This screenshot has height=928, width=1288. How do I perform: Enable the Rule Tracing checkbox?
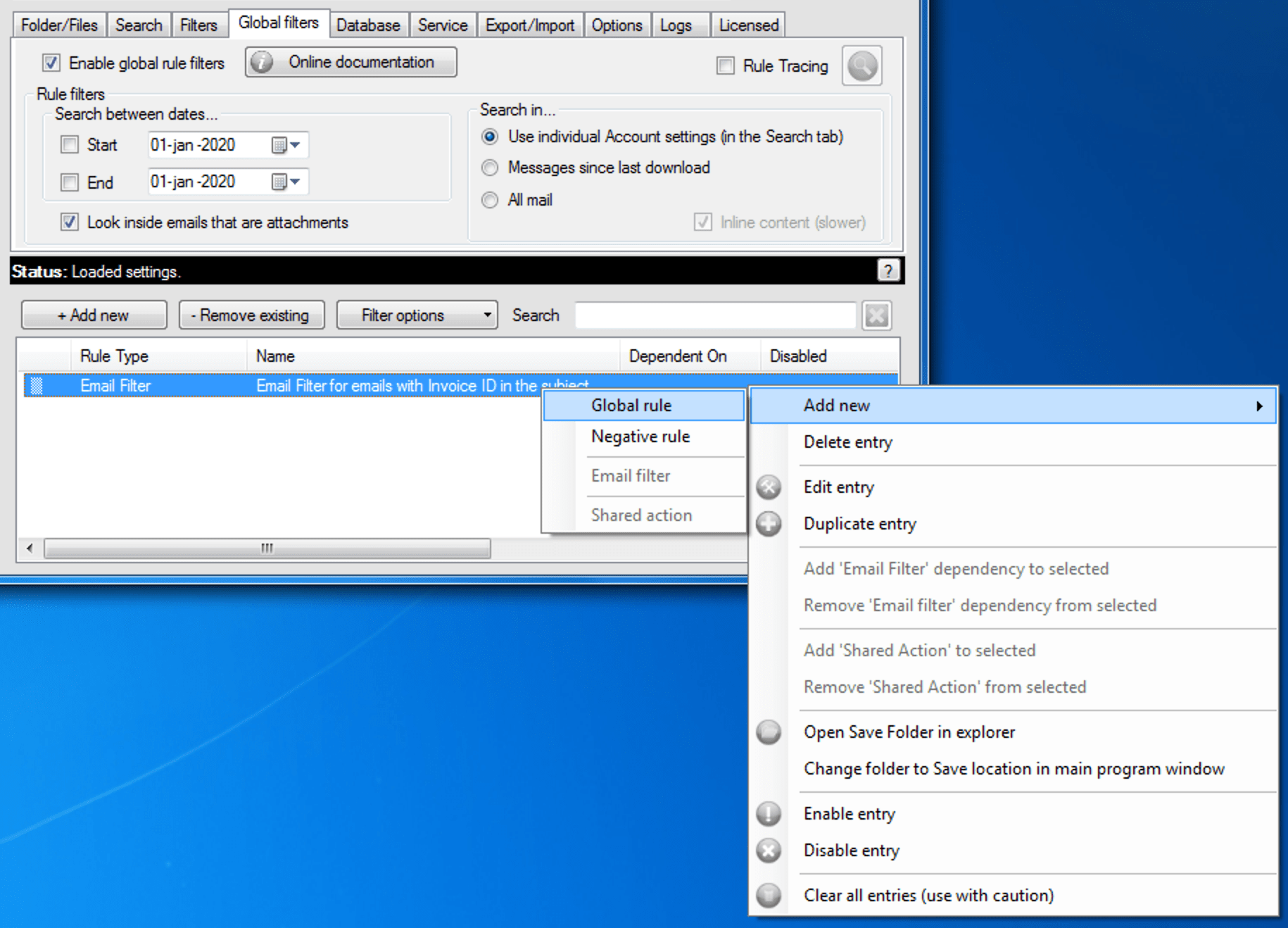tap(725, 65)
